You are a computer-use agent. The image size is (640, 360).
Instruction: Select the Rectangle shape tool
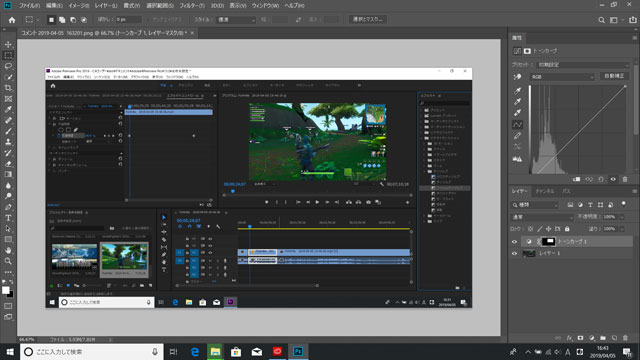pos(8,240)
